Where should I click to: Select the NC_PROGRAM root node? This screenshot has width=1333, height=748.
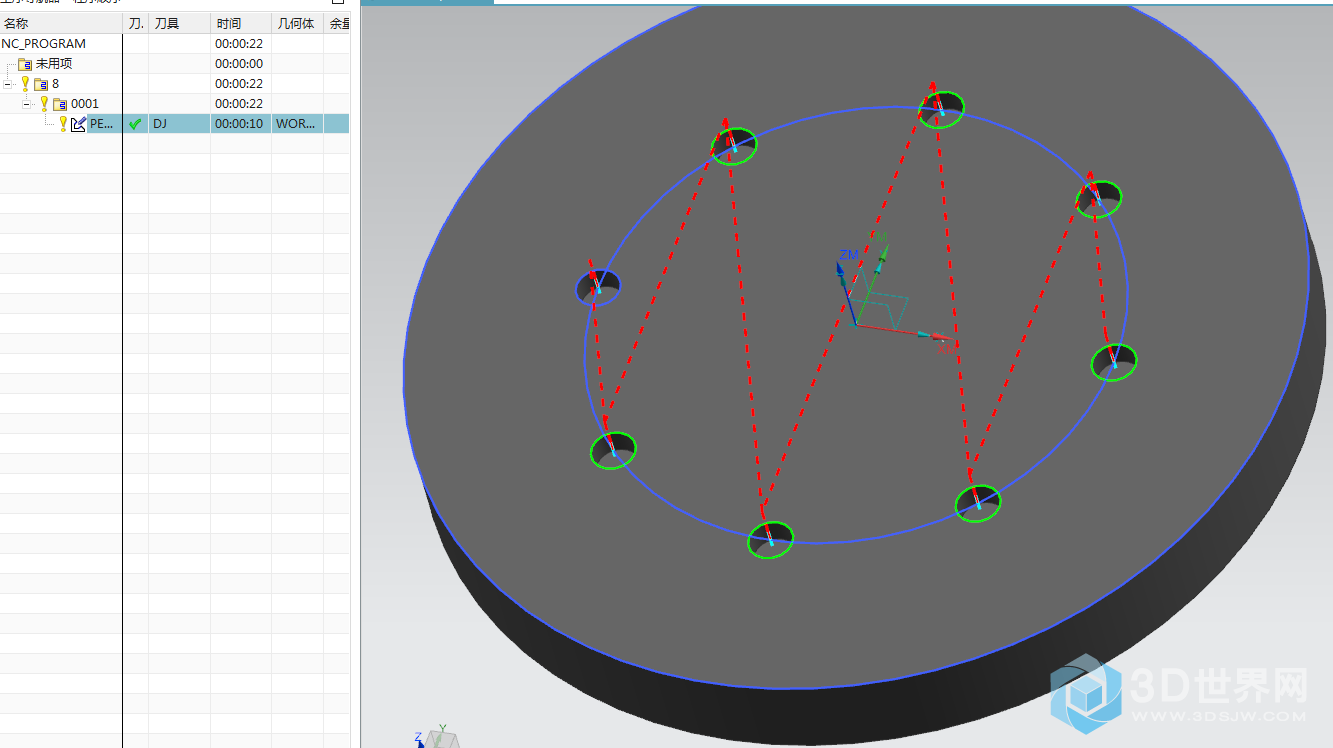44,44
